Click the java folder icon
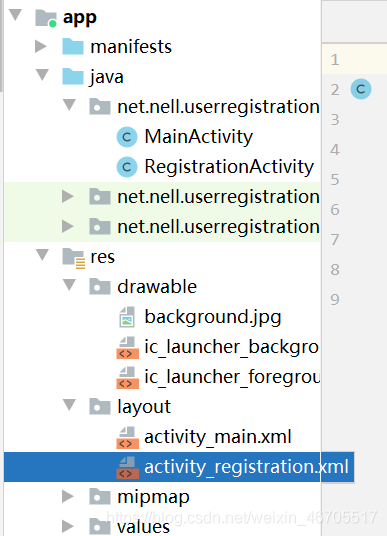This screenshot has height=536, width=387. pyautogui.click(x=73, y=77)
